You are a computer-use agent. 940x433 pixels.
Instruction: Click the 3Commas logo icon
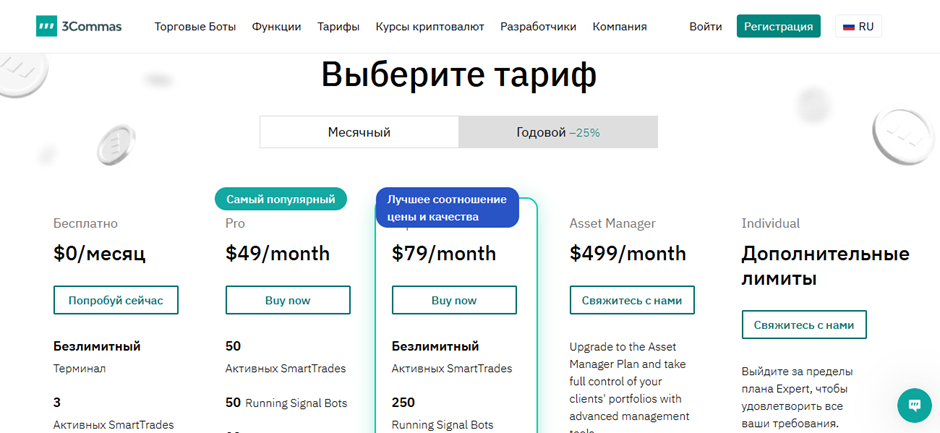(x=46, y=26)
